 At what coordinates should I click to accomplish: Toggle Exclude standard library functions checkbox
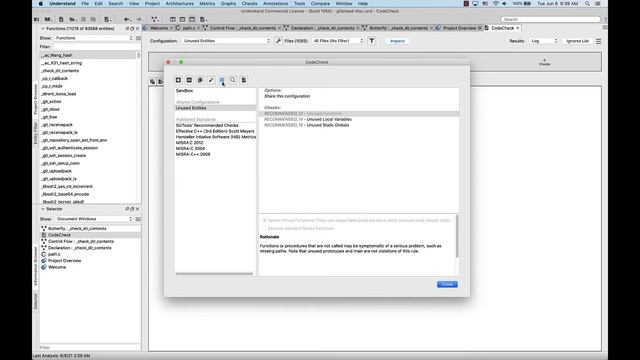click(x=265, y=229)
